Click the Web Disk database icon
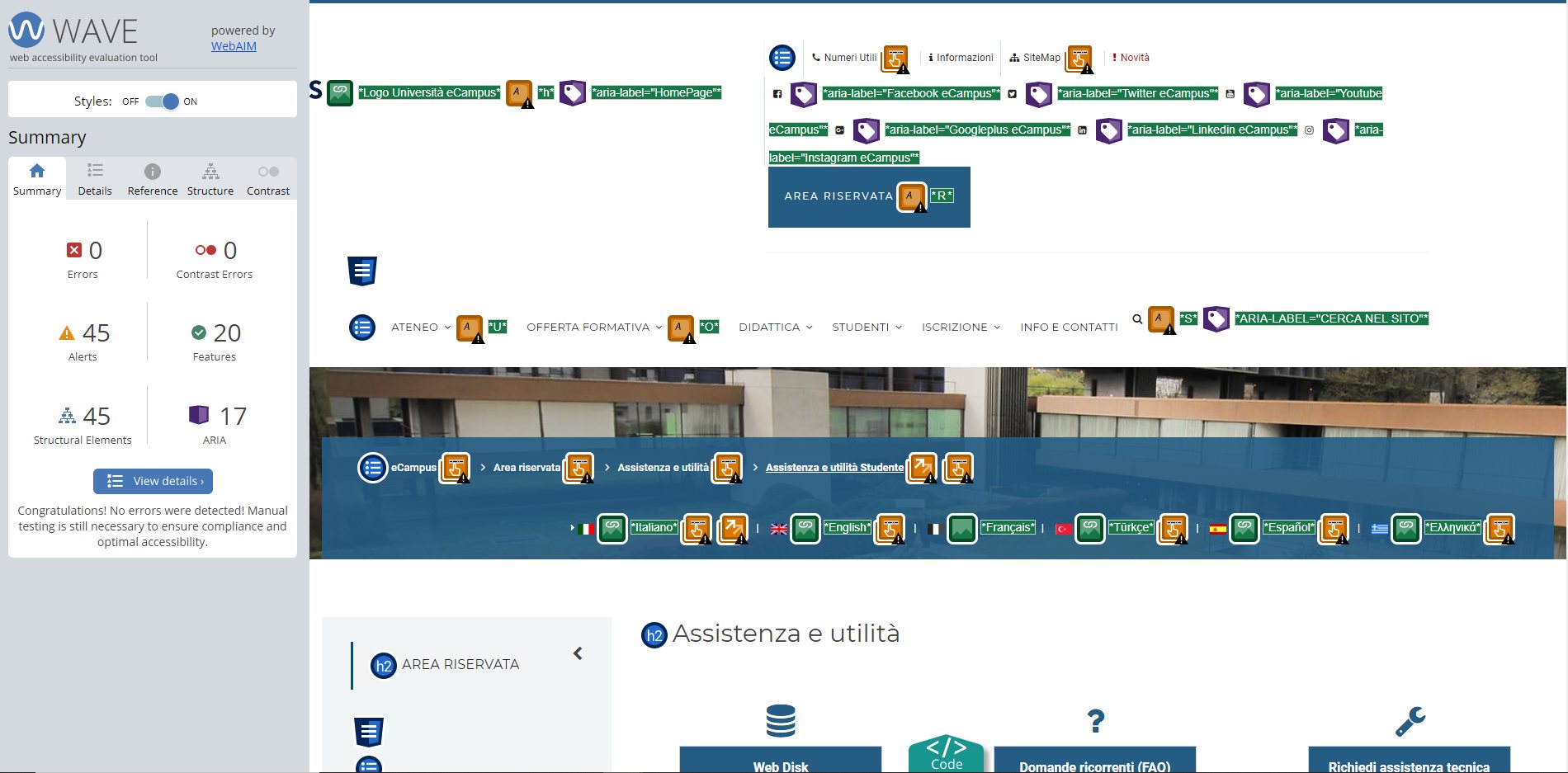1568x773 pixels. tap(780, 720)
